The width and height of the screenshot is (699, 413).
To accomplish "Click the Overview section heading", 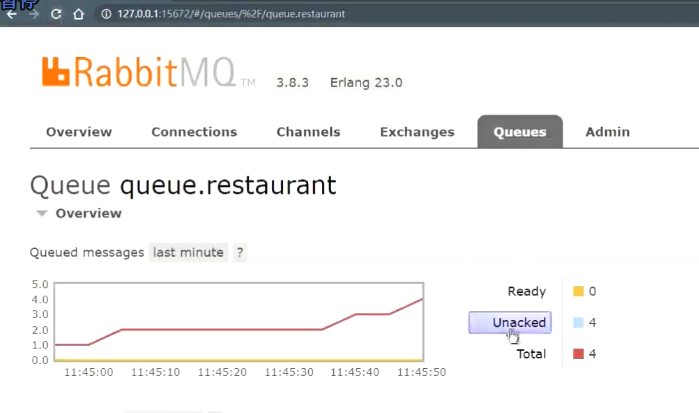I will pyautogui.click(x=88, y=214).
